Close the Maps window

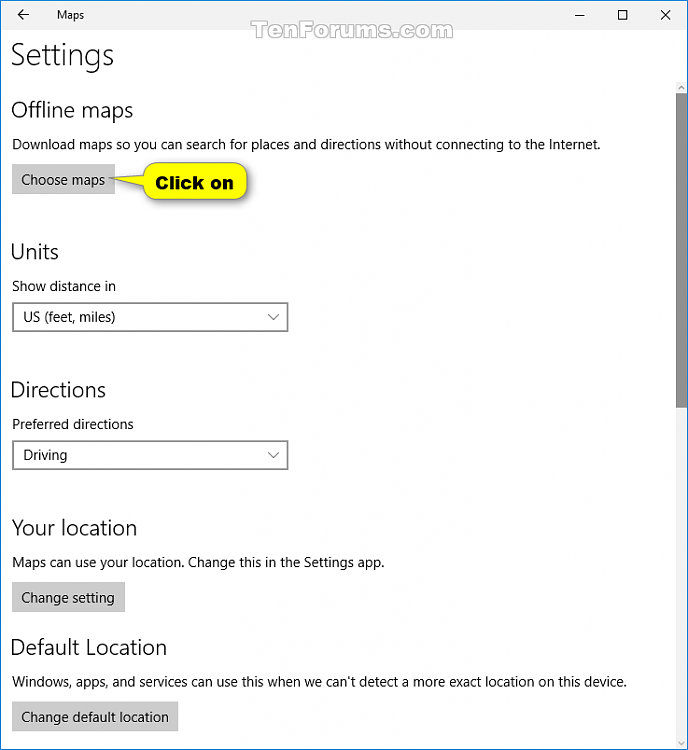(666, 15)
